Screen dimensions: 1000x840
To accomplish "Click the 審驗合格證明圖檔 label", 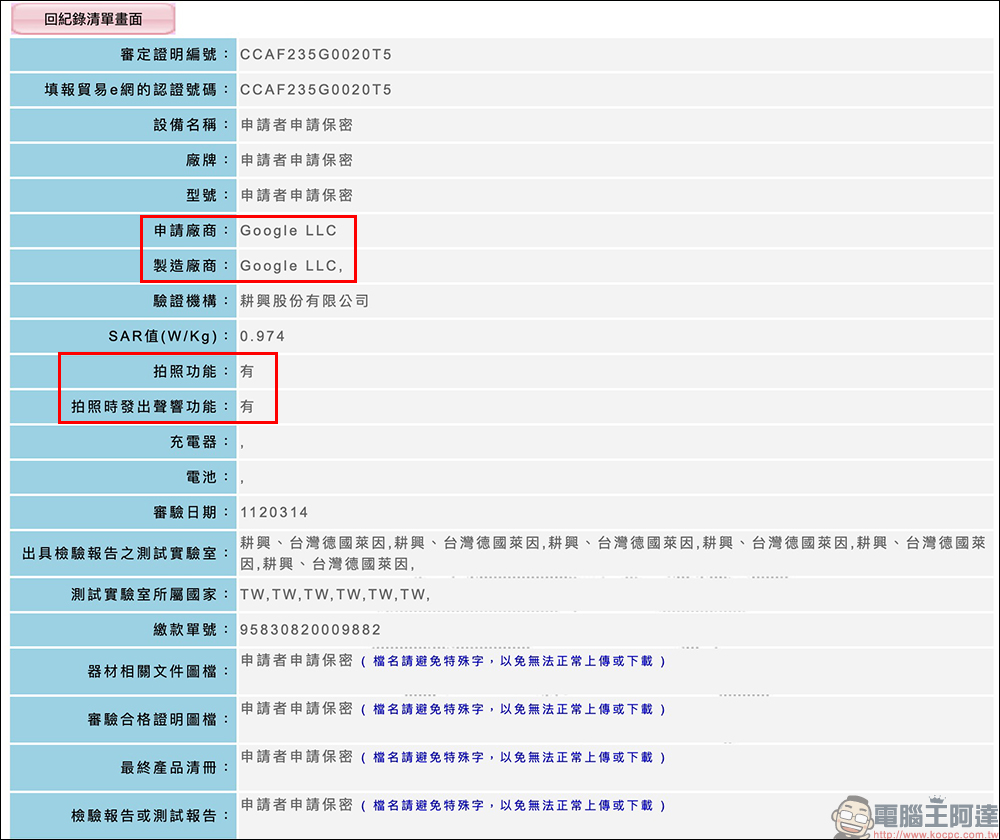I will coord(159,720).
